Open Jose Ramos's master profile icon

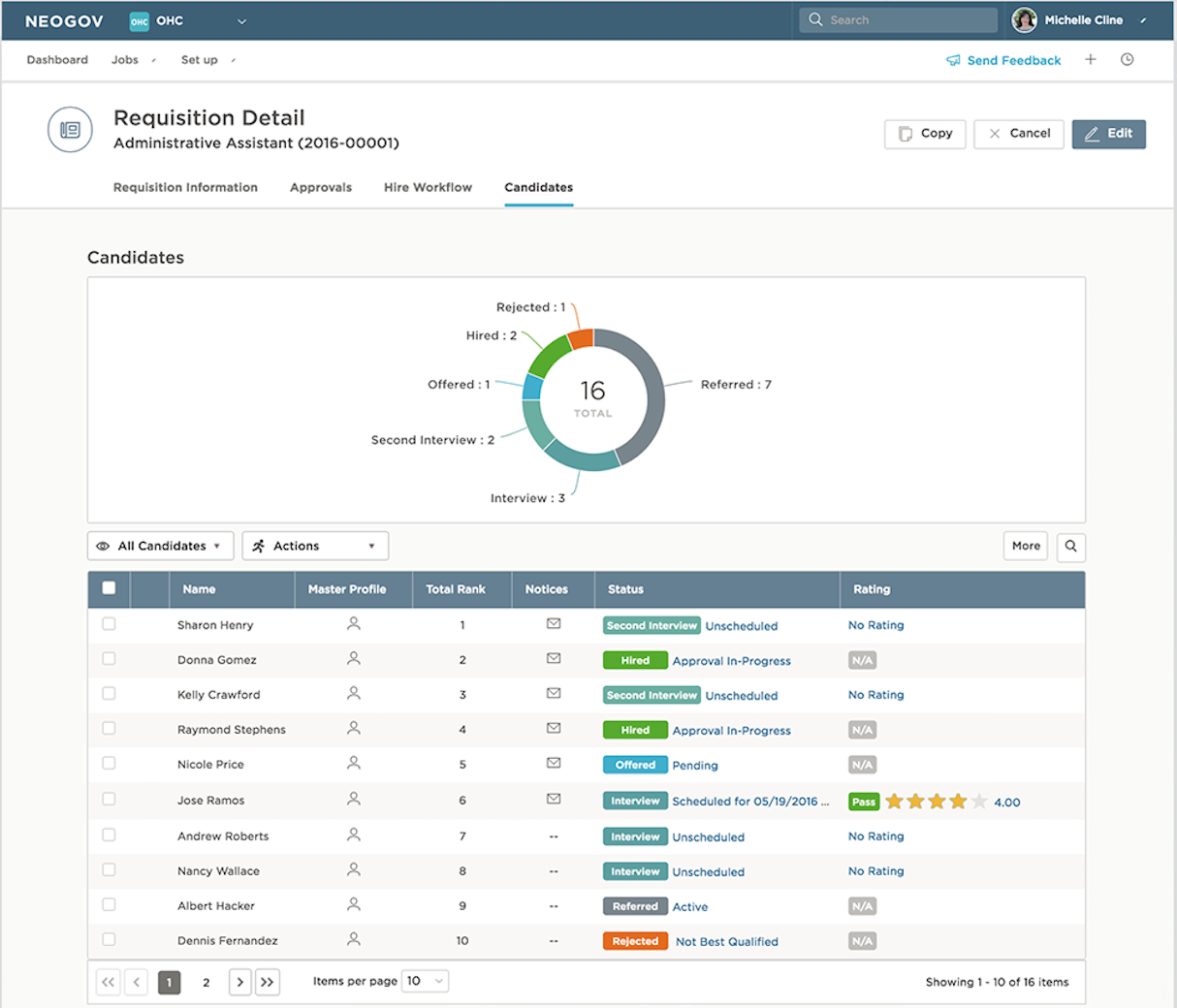354,800
